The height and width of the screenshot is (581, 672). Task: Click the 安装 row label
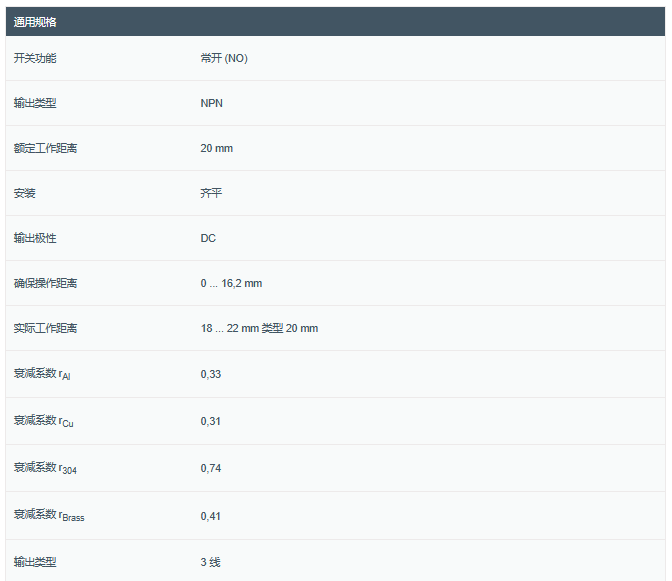click(25, 193)
